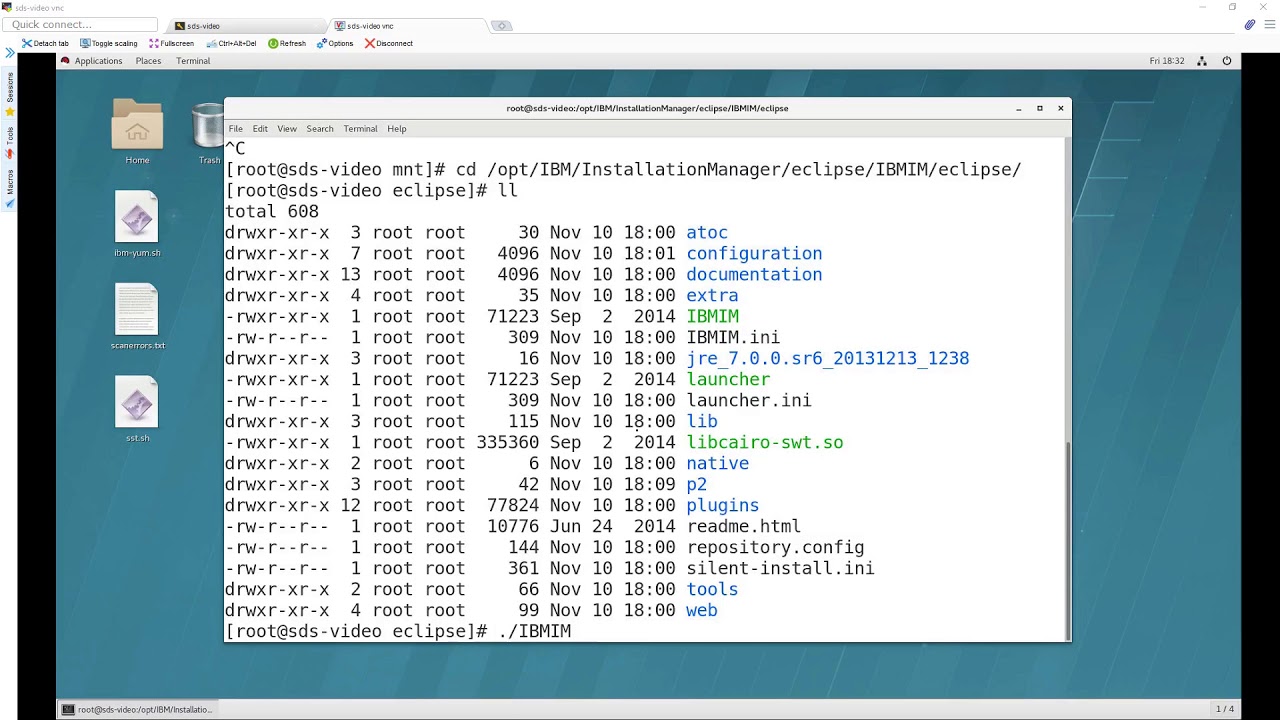Refresh the VNC session view

coord(287,43)
